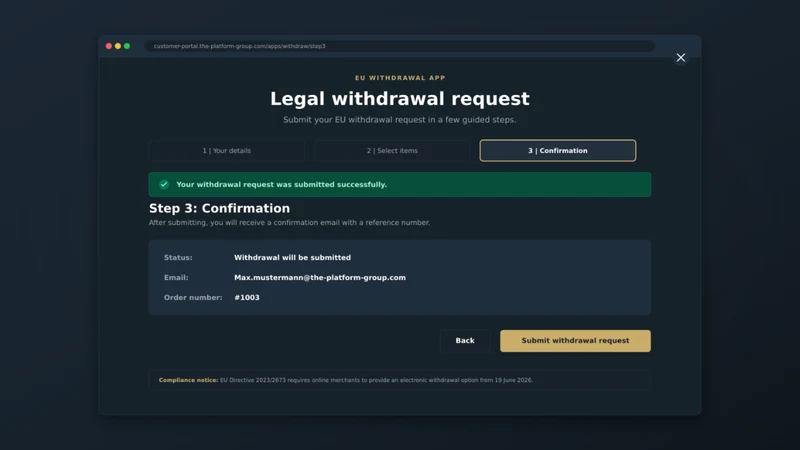Submit the withdrawal request button
Screen dimensions: 800x450
tap(575, 340)
